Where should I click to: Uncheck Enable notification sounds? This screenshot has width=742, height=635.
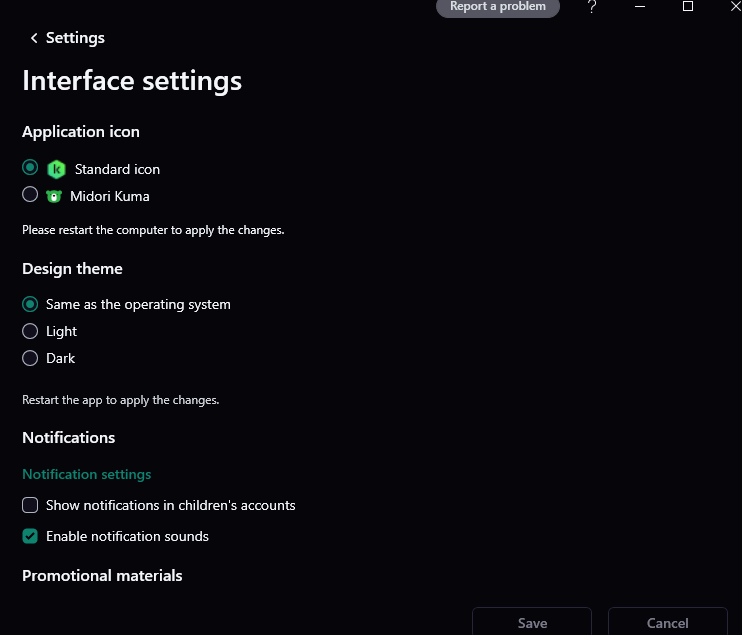coord(30,536)
